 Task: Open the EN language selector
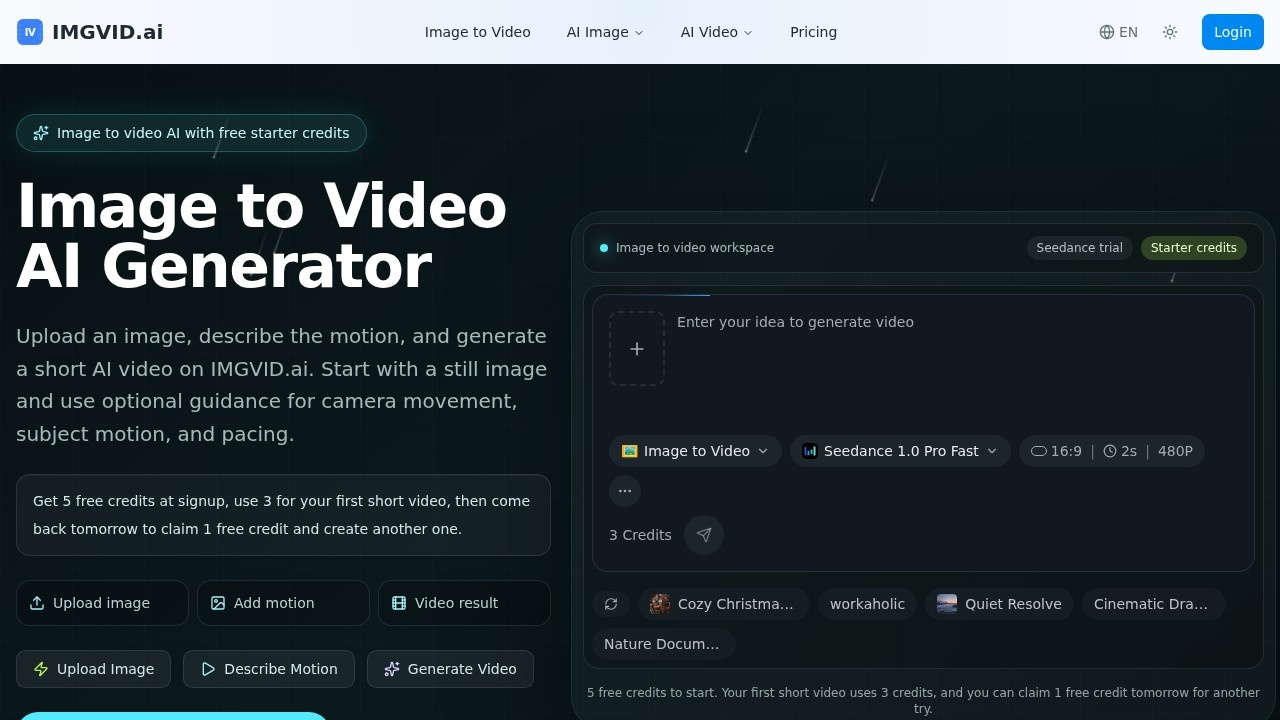1118,32
